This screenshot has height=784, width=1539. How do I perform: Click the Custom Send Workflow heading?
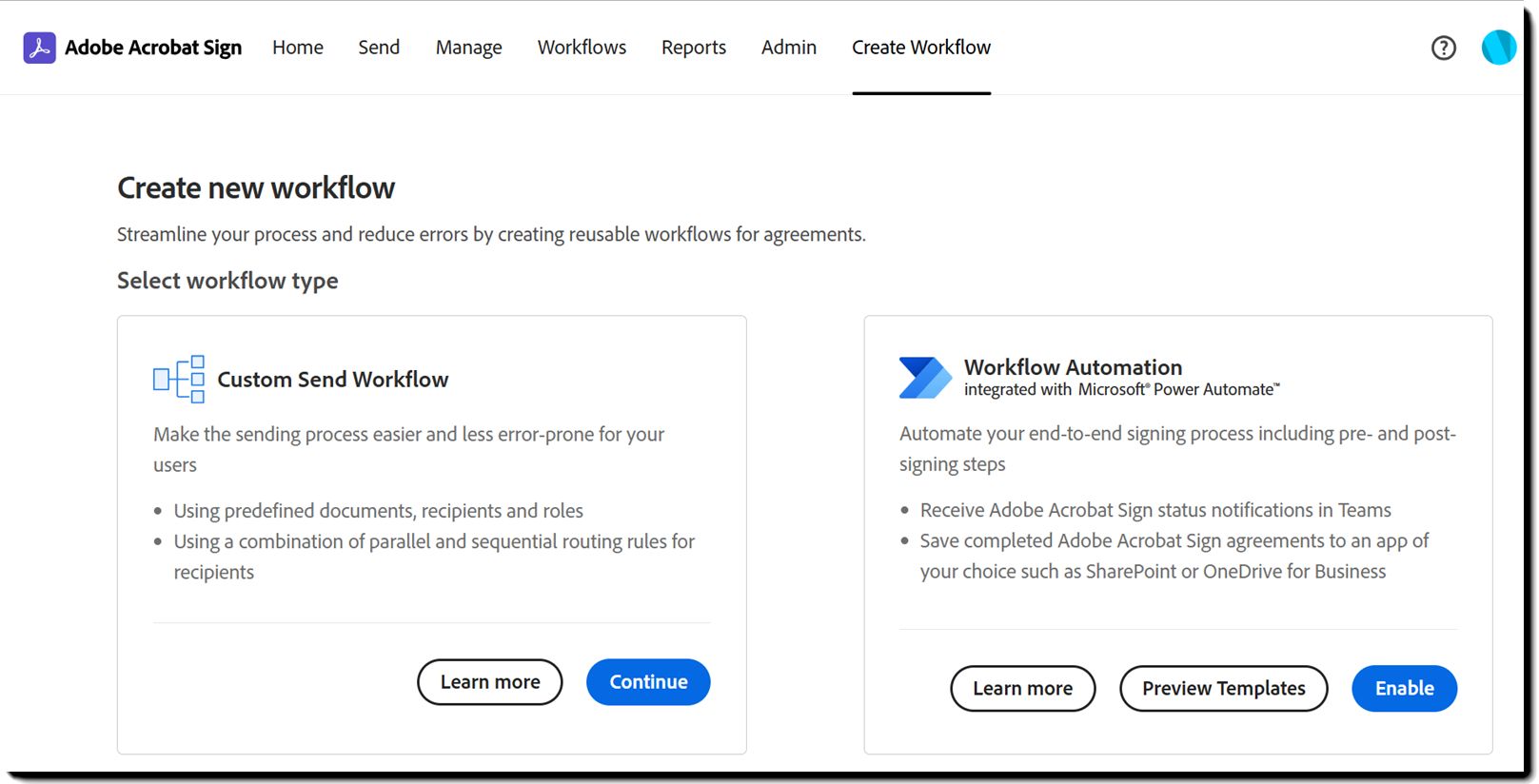tap(333, 380)
